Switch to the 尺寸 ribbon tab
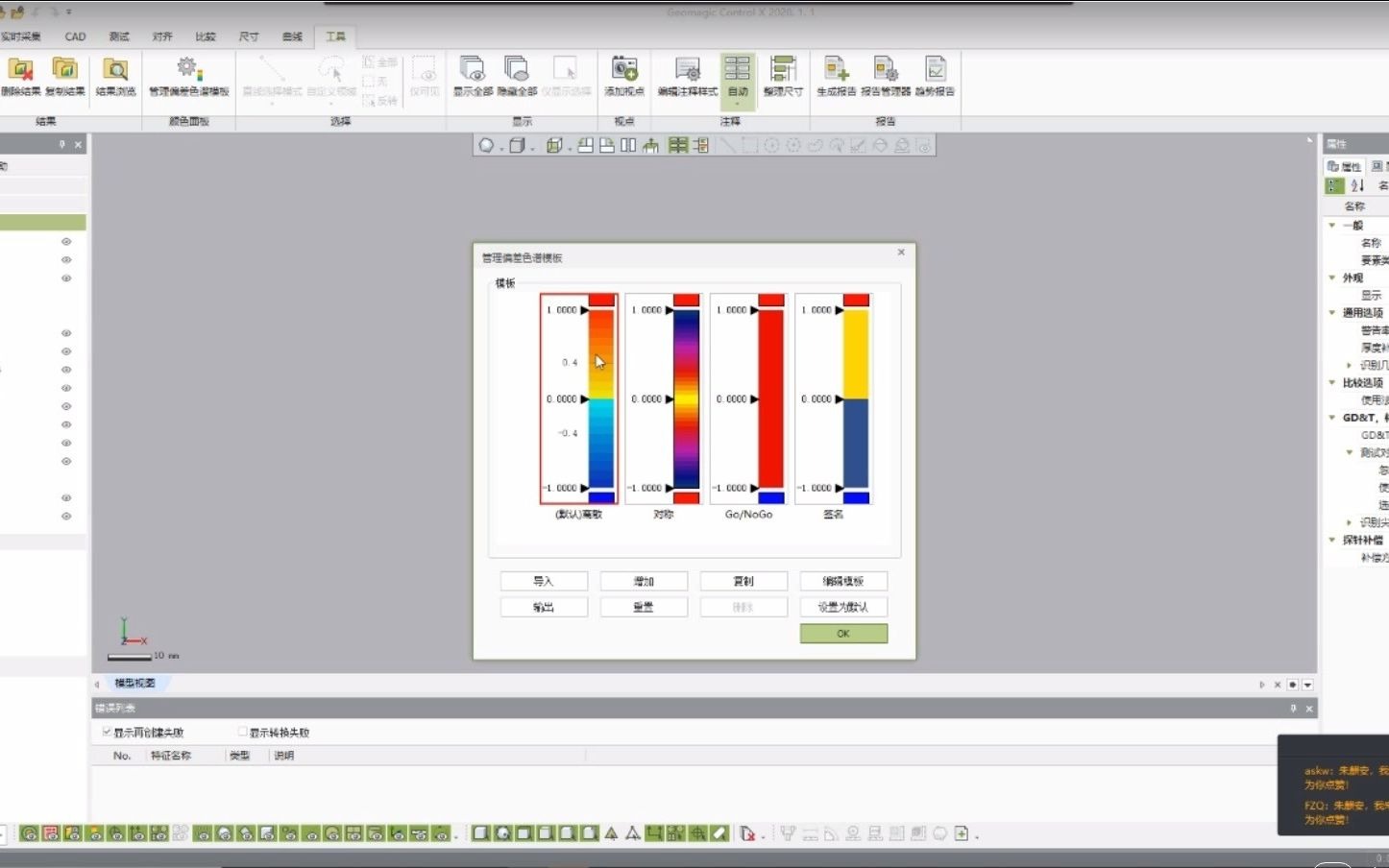 (x=249, y=36)
